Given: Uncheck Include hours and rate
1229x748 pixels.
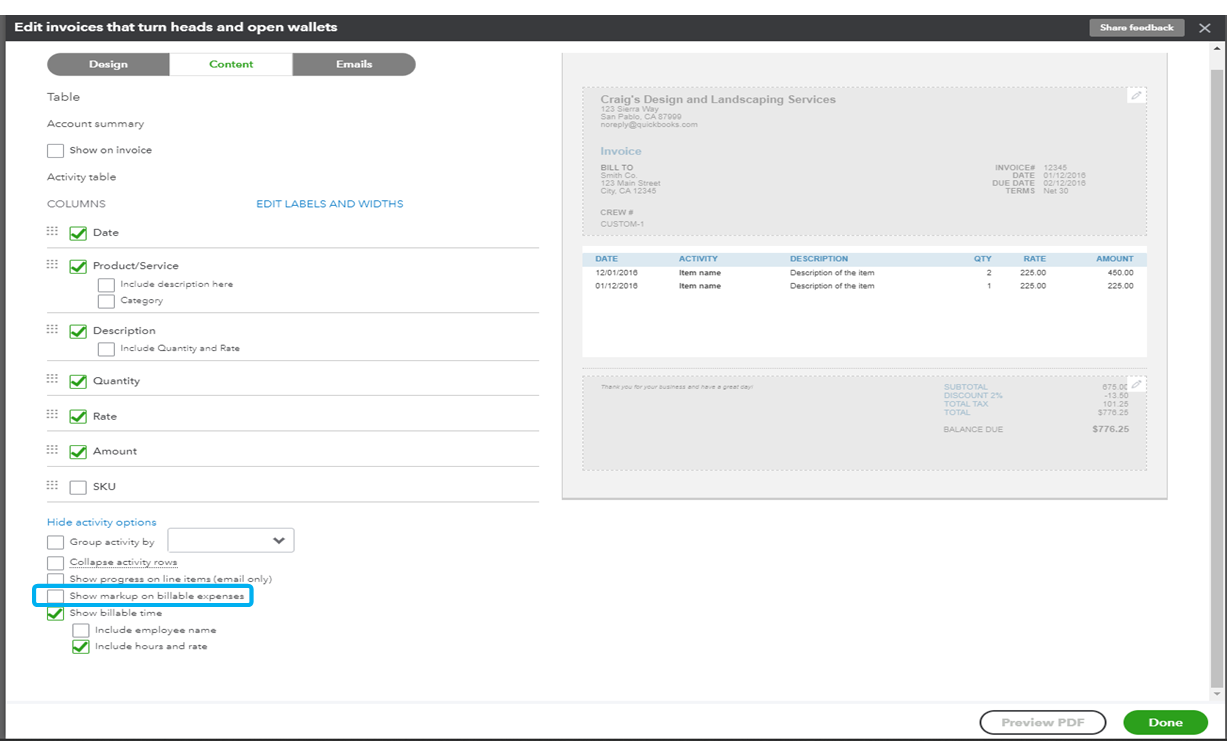Looking at the screenshot, I should (x=81, y=647).
